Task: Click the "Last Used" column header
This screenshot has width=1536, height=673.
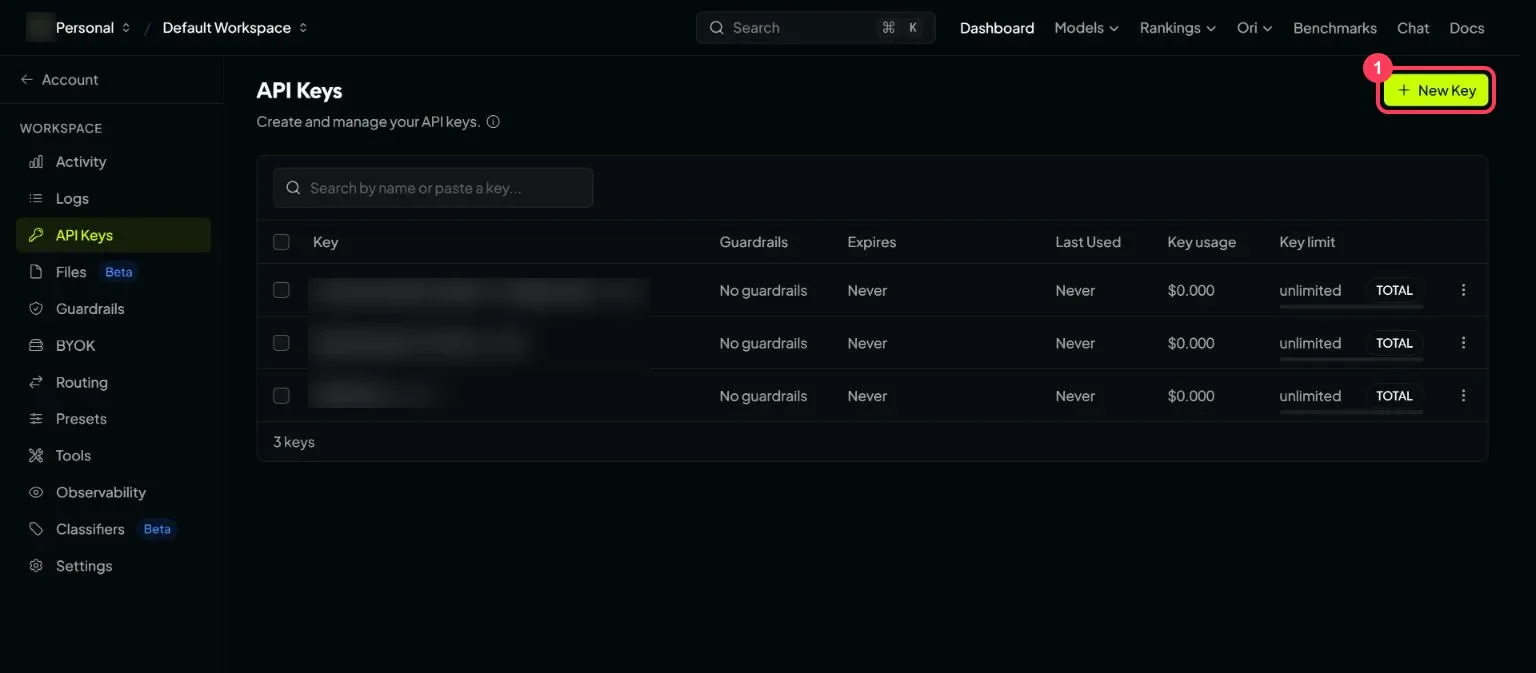Action: [x=1088, y=242]
